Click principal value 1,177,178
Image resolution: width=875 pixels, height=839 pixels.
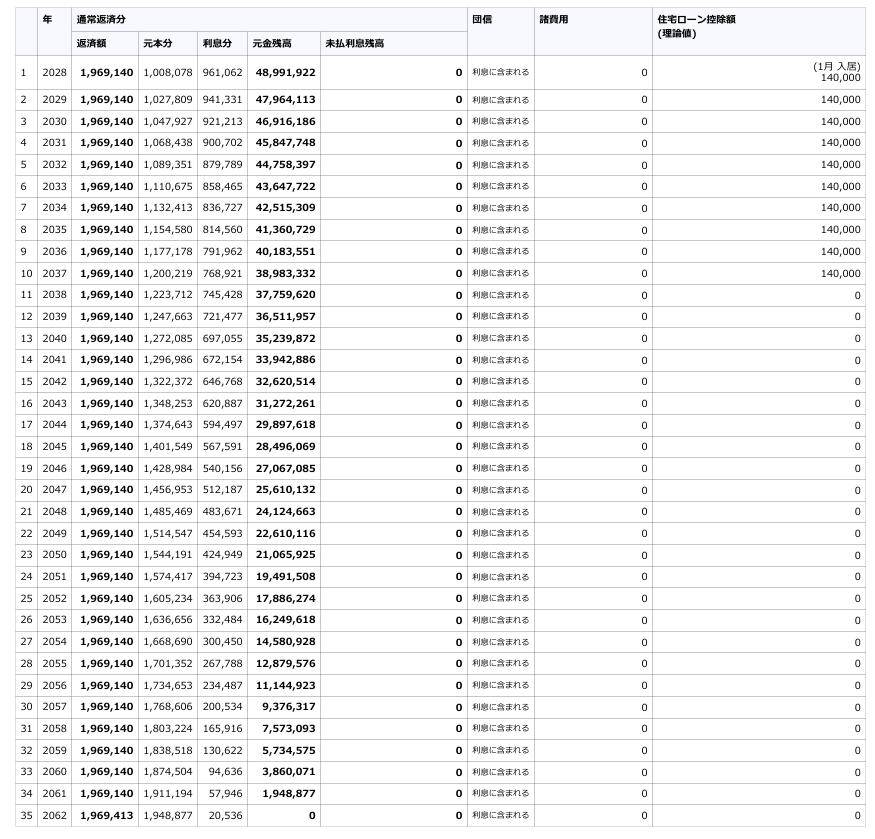[x=168, y=251]
